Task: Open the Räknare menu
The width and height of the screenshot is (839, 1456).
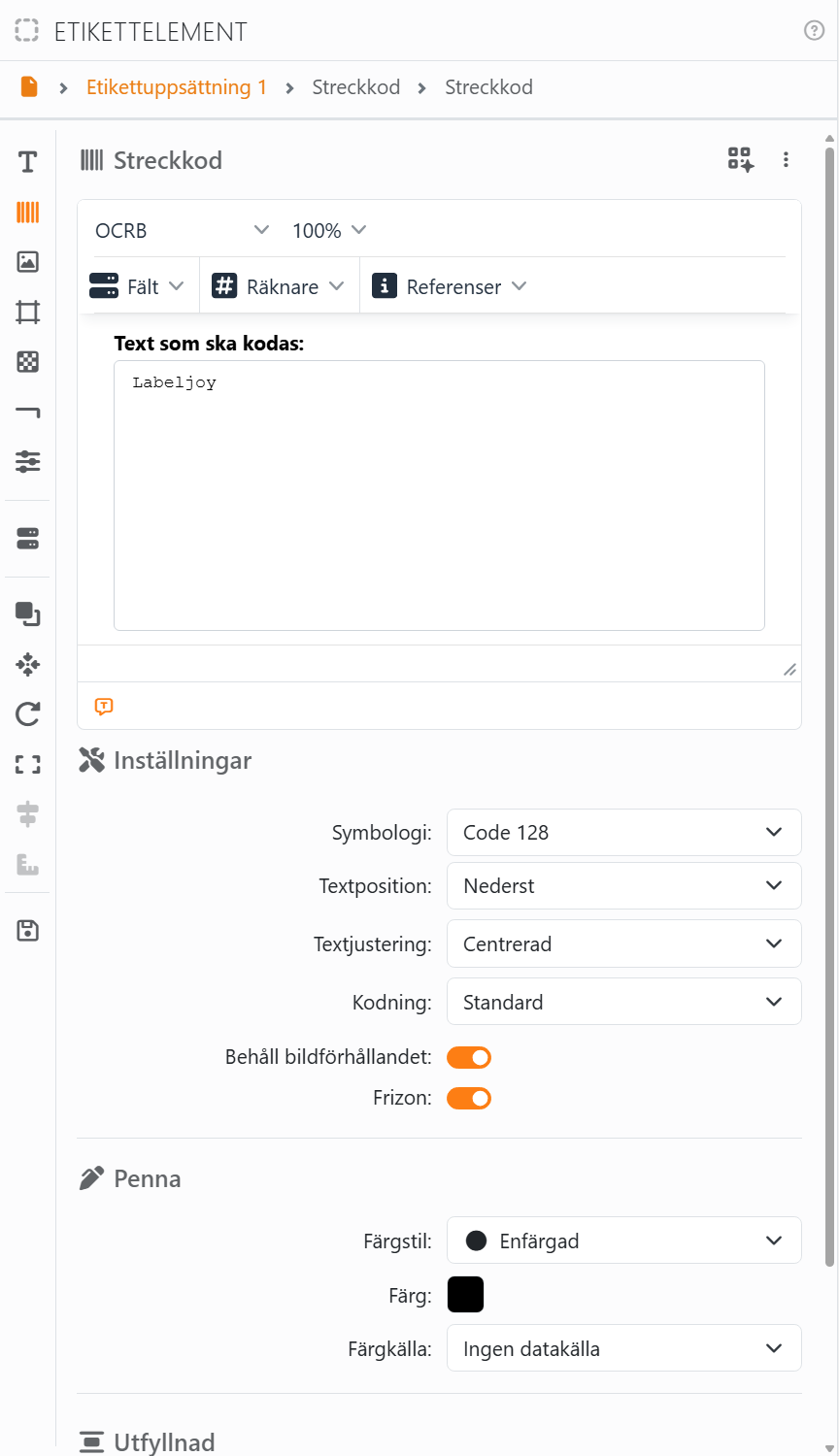Action: click(x=279, y=286)
